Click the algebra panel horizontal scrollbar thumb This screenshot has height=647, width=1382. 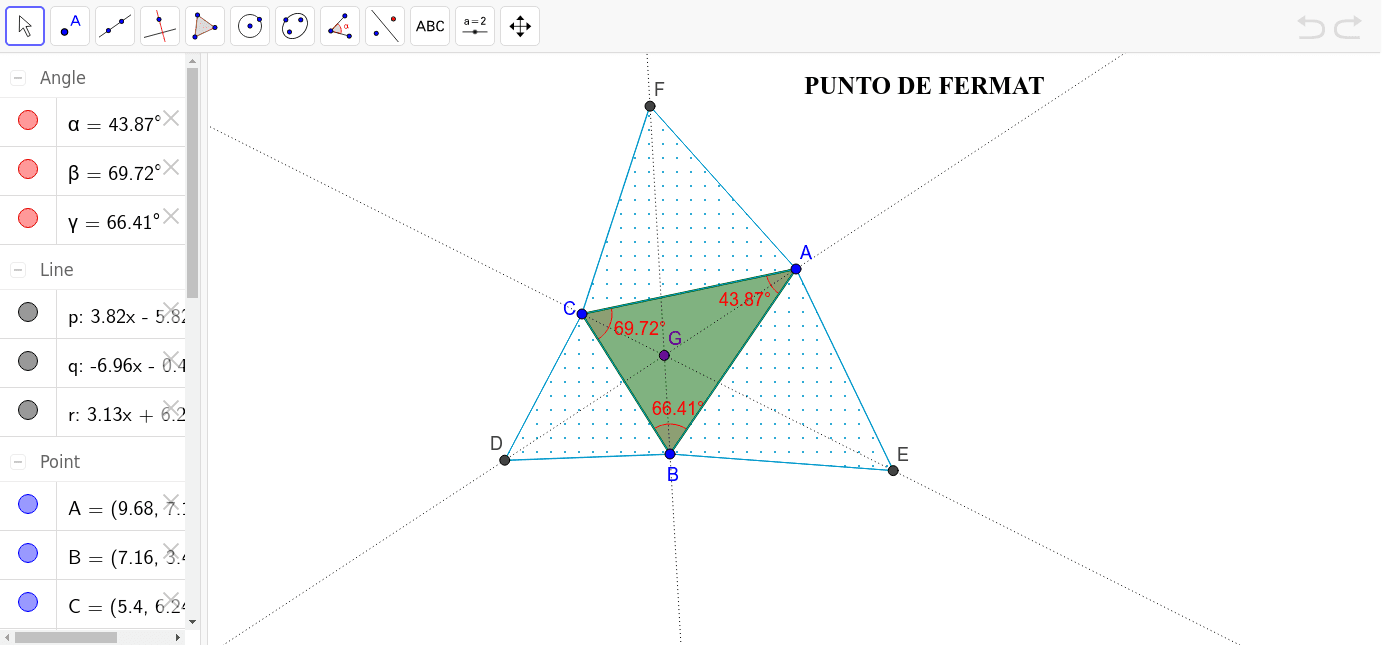(66, 637)
